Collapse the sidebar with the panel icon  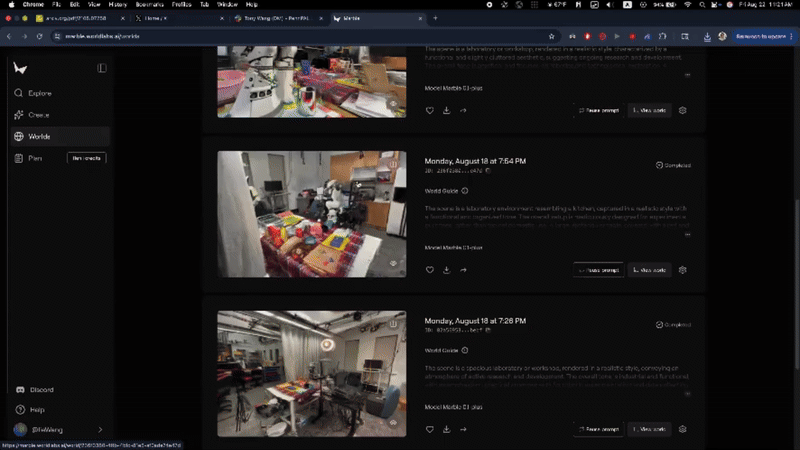(102, 68)
